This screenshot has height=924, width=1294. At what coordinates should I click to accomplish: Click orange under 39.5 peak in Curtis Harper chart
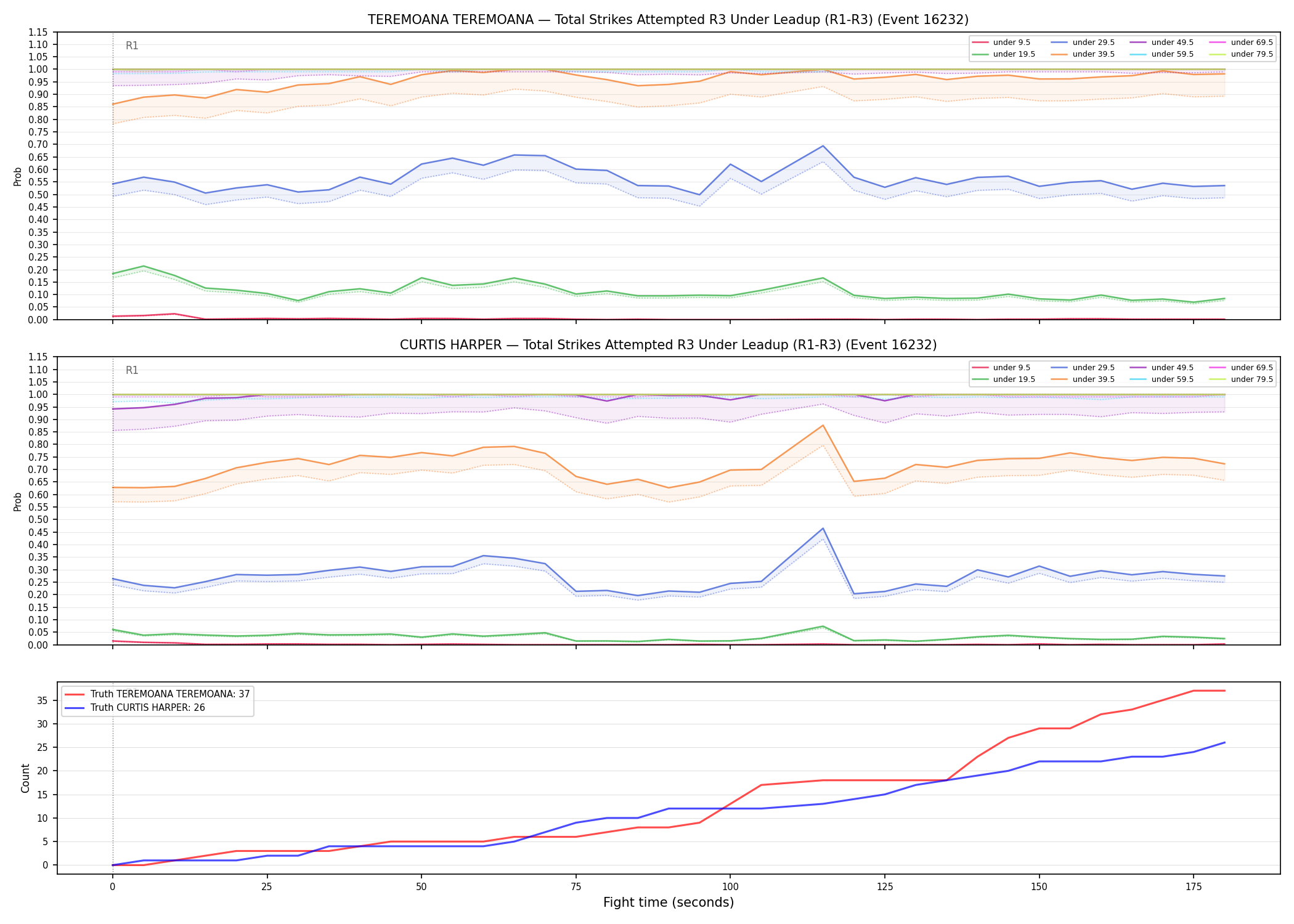823,426
